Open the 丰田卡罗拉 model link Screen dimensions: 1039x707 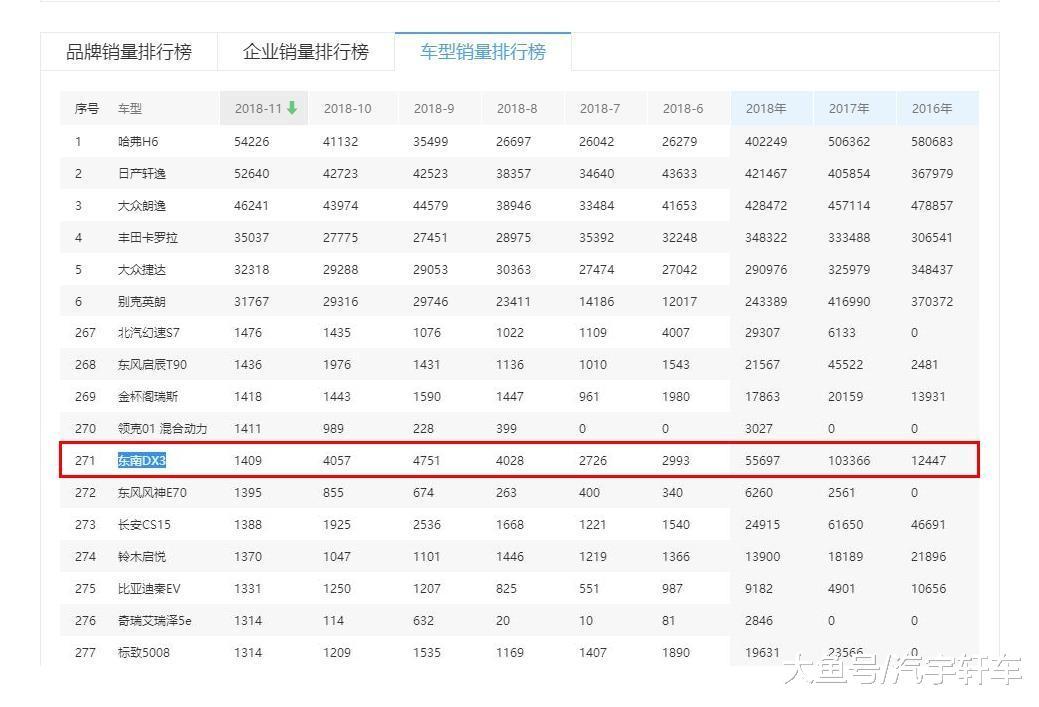pyautogui.click(x=148, y=238)
